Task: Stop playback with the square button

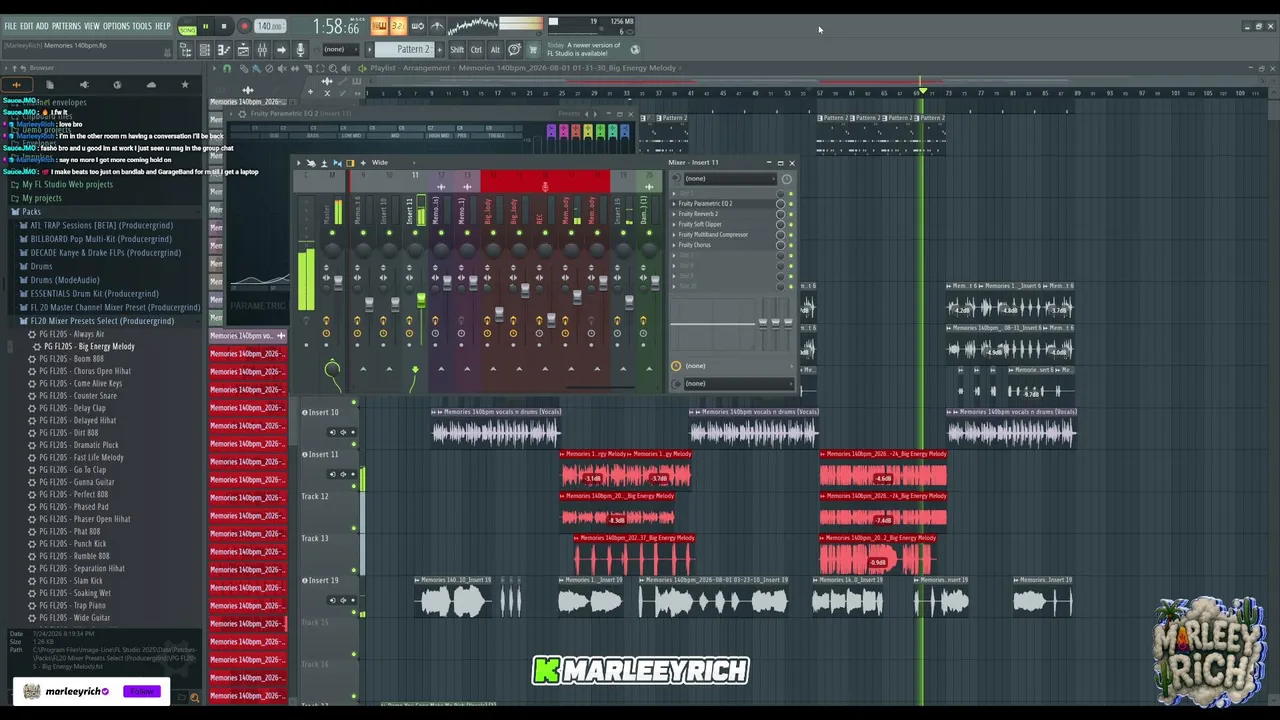Action: coord(224,27)
